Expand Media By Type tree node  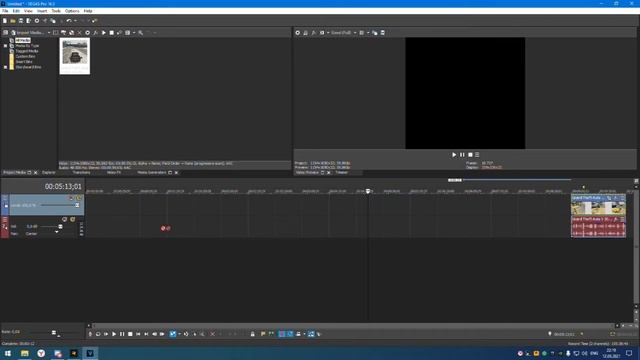5,46
